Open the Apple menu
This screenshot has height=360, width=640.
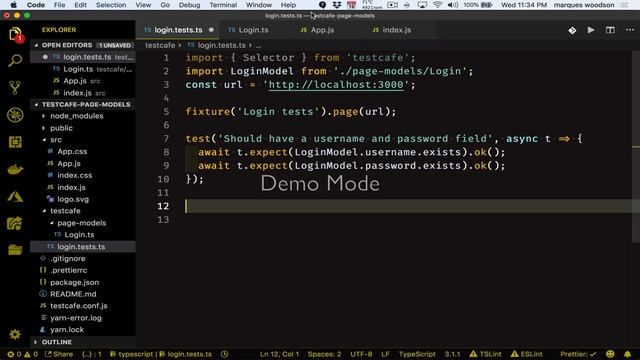[x=13, y=5]
